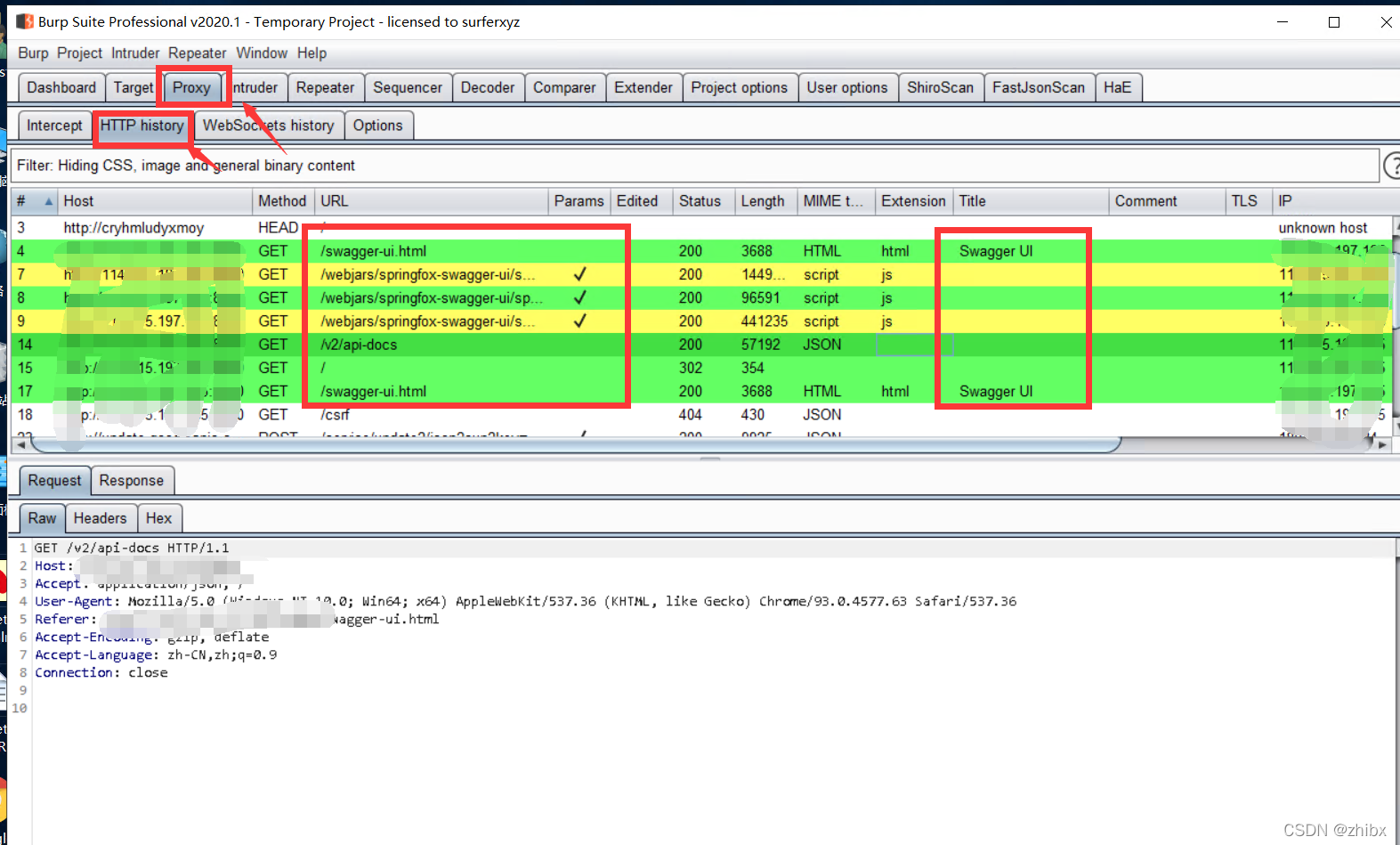Open the proxy Options sub-tab
The height and width of the screenshot is (845, 1400).
click(378, 126)
